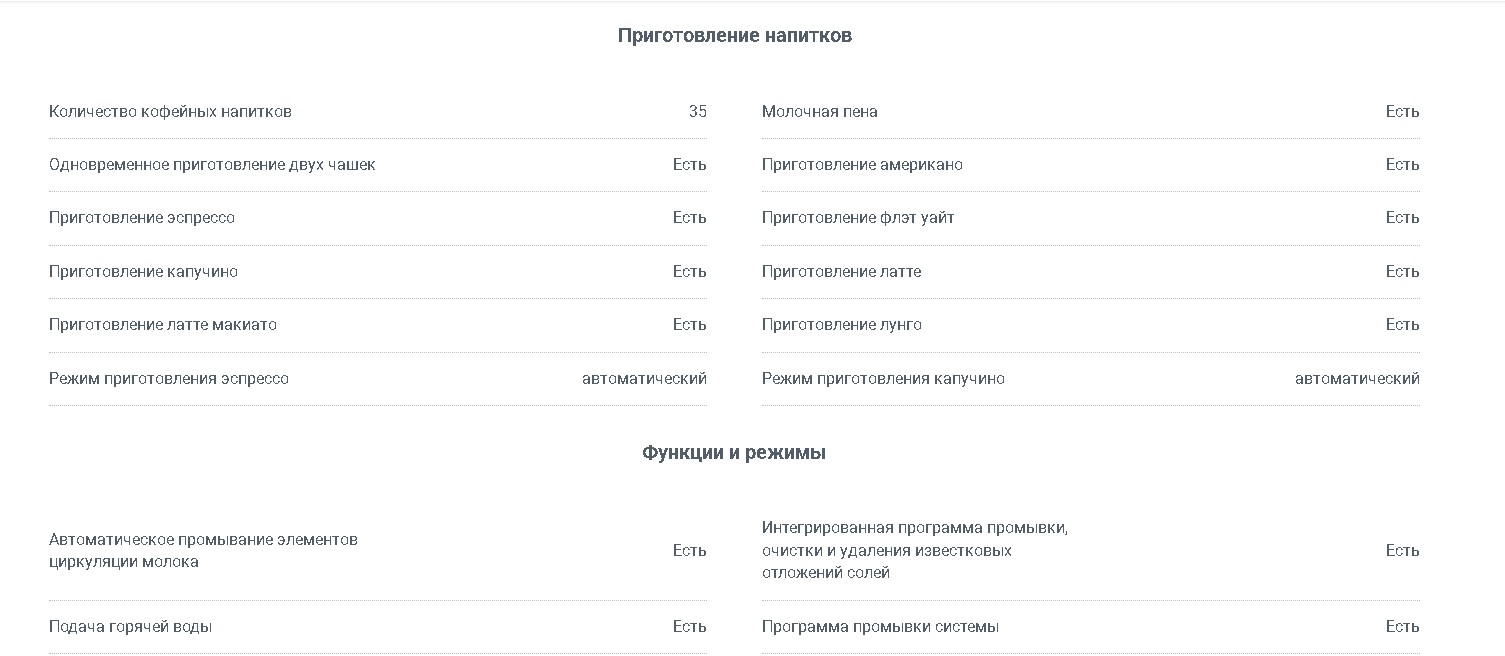The height and width of the screenshot is (656, 1505).
Task: Click the 'Подача горячей воды' label
Action: coord(130,627)
